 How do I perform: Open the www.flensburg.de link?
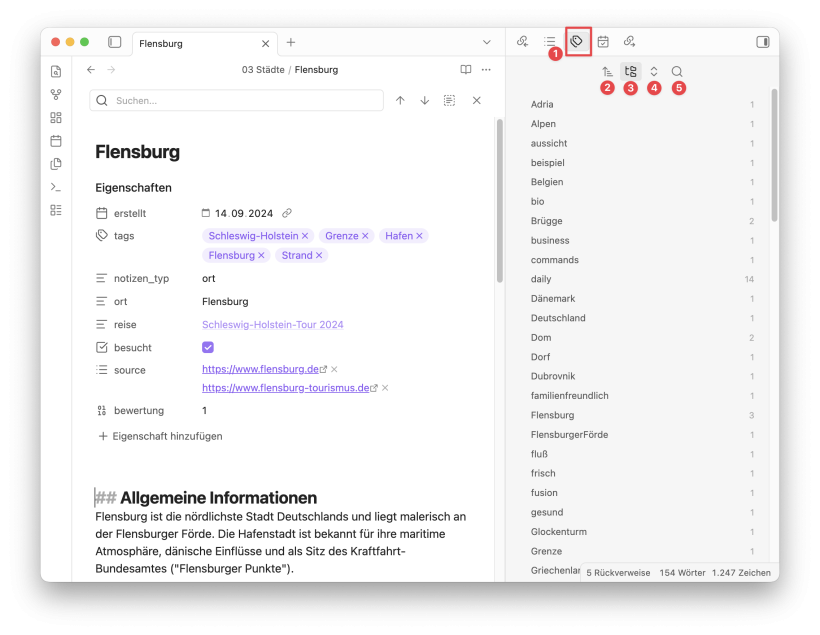[x=259, y=369]
